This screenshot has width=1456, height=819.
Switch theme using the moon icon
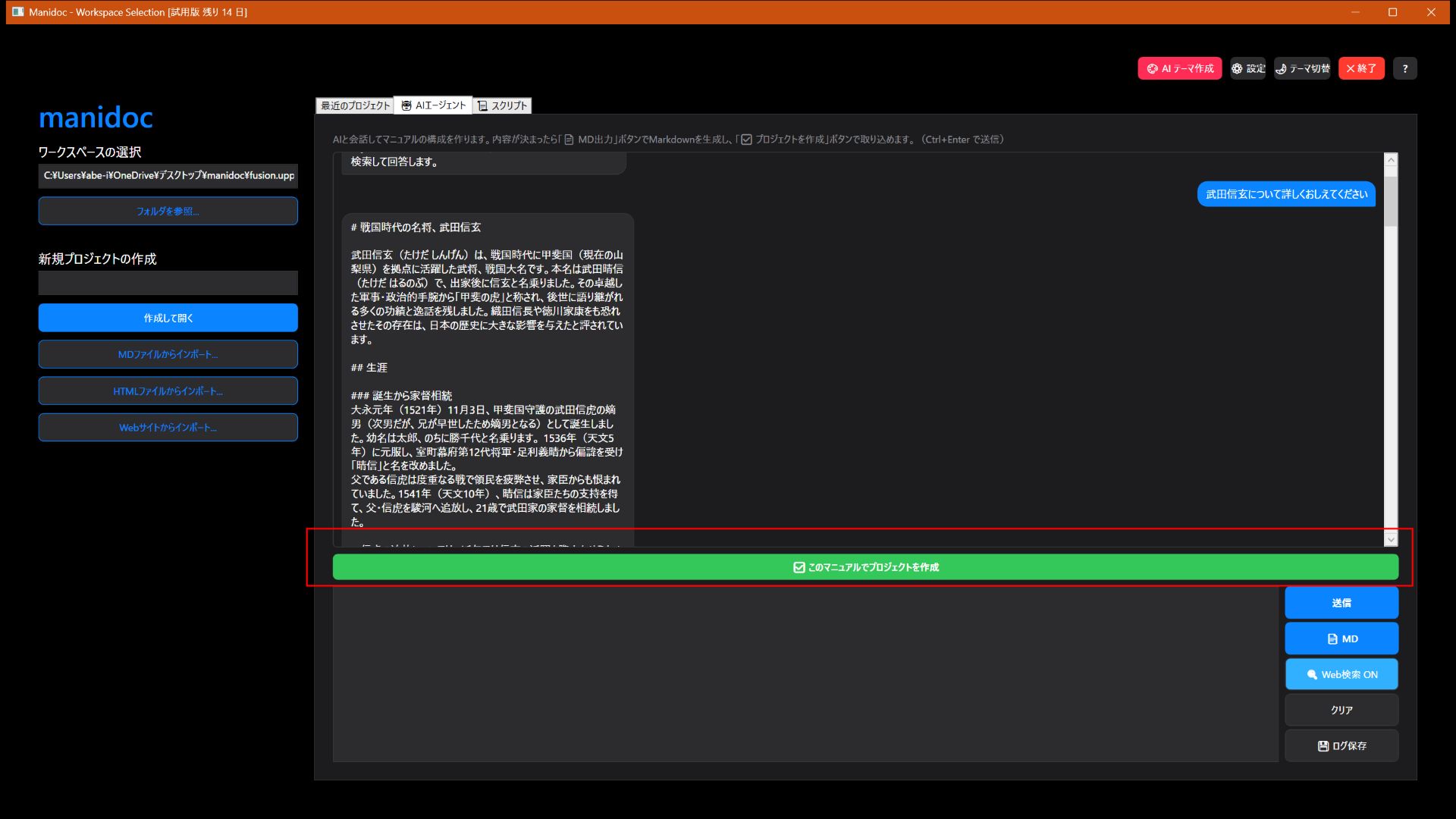(1283, 68)
